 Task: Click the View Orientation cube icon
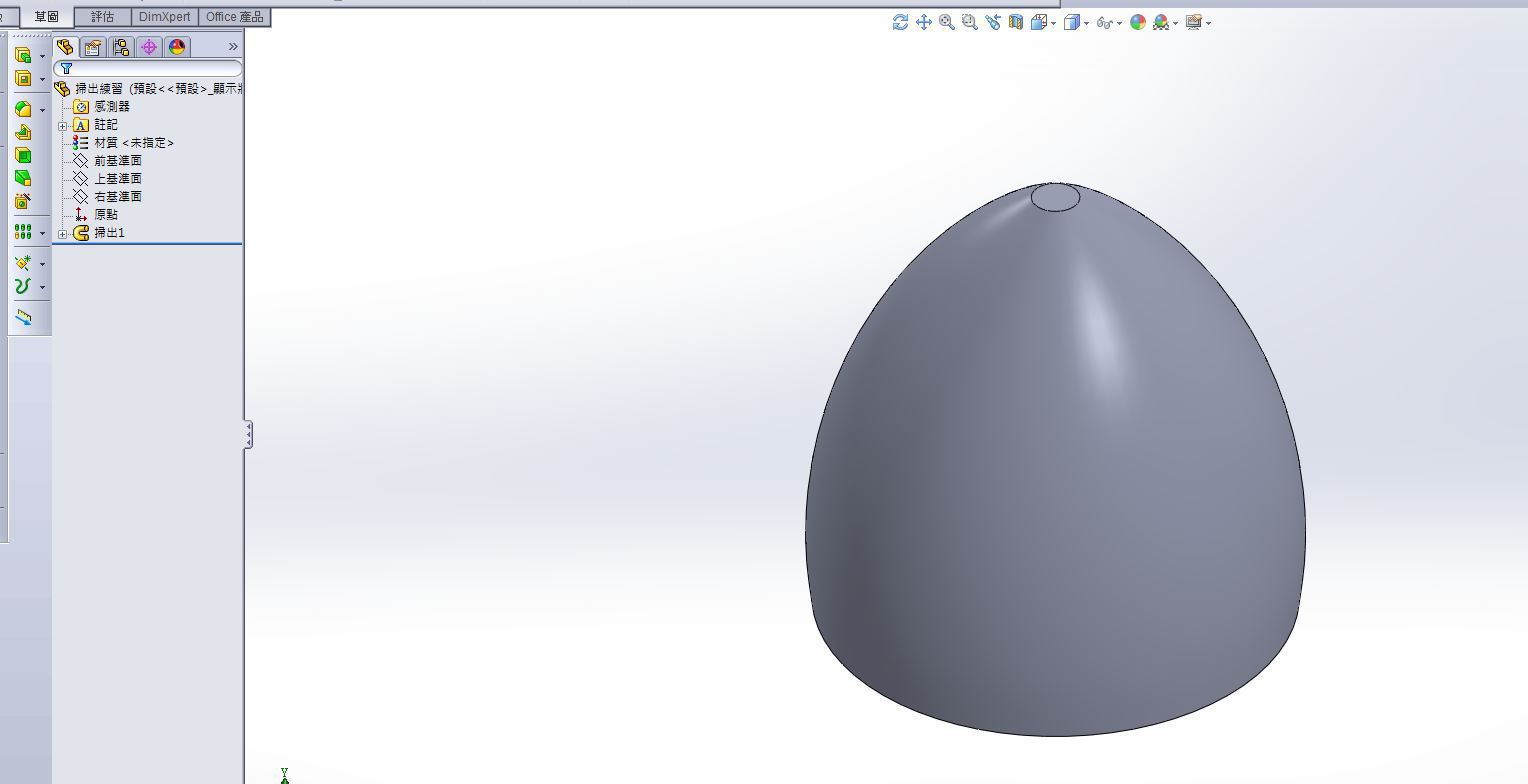(x=1038, y=22)
